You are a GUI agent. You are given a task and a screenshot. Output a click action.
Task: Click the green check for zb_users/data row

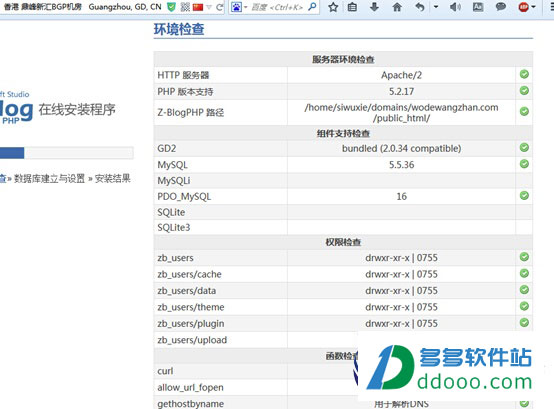click(524, 290)
